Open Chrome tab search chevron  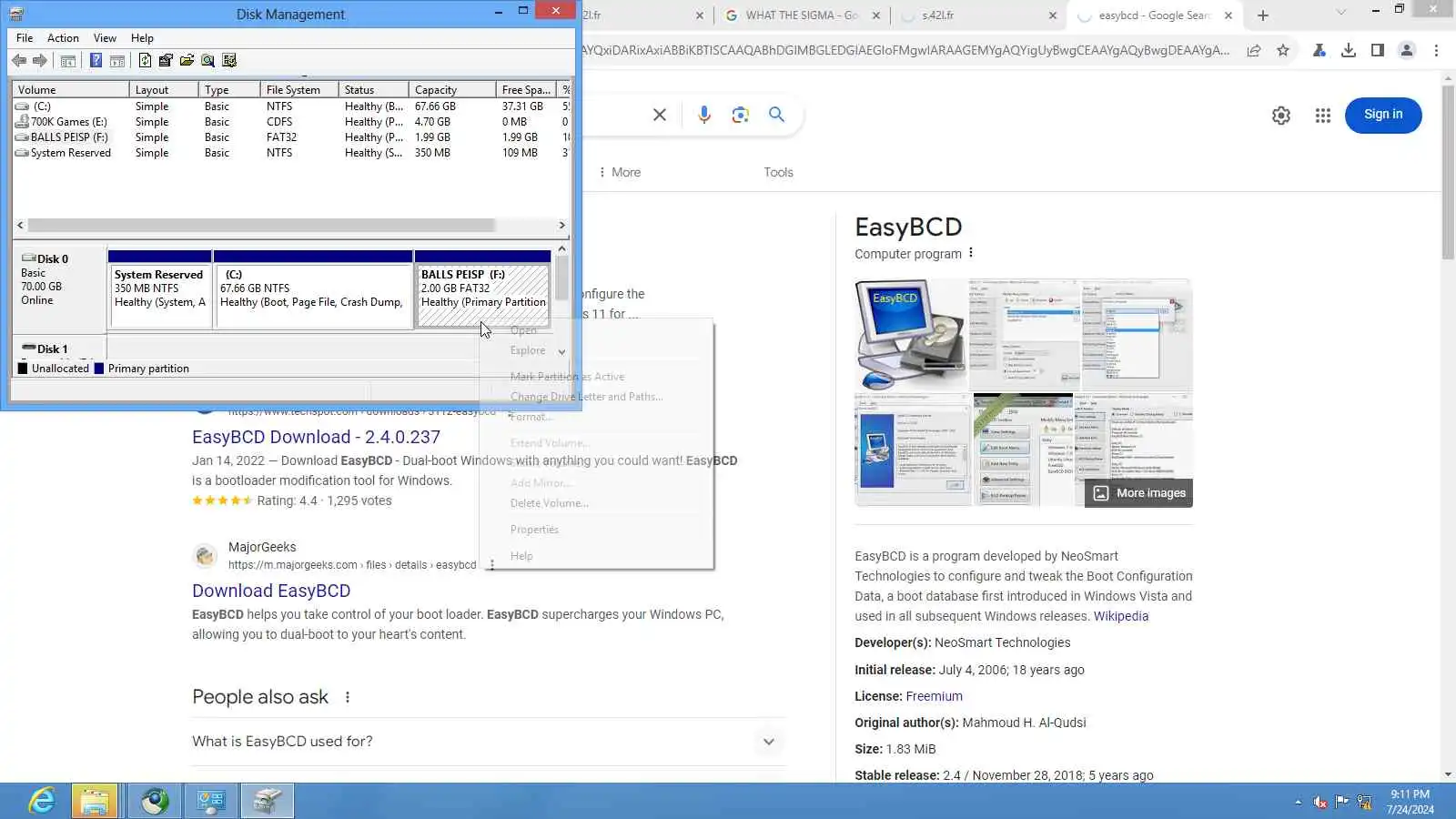(x=1340, y=13)
